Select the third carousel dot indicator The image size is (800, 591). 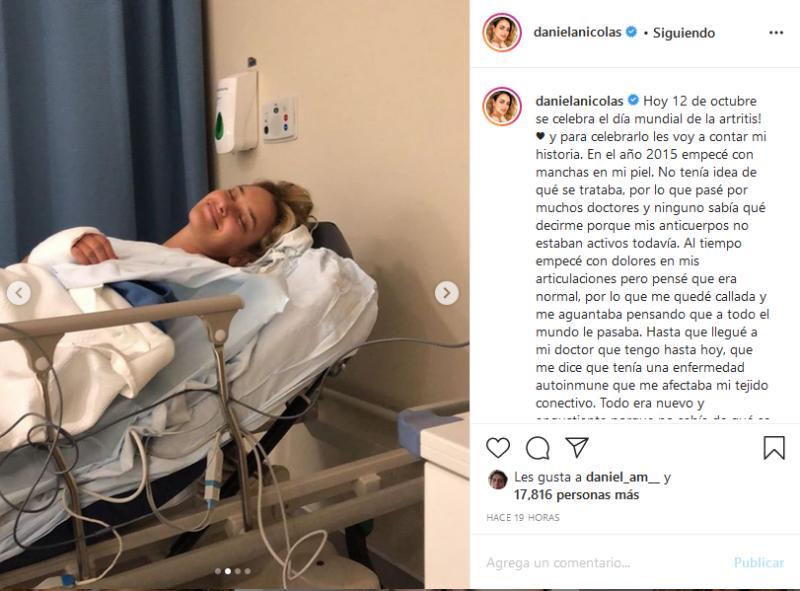238,571
